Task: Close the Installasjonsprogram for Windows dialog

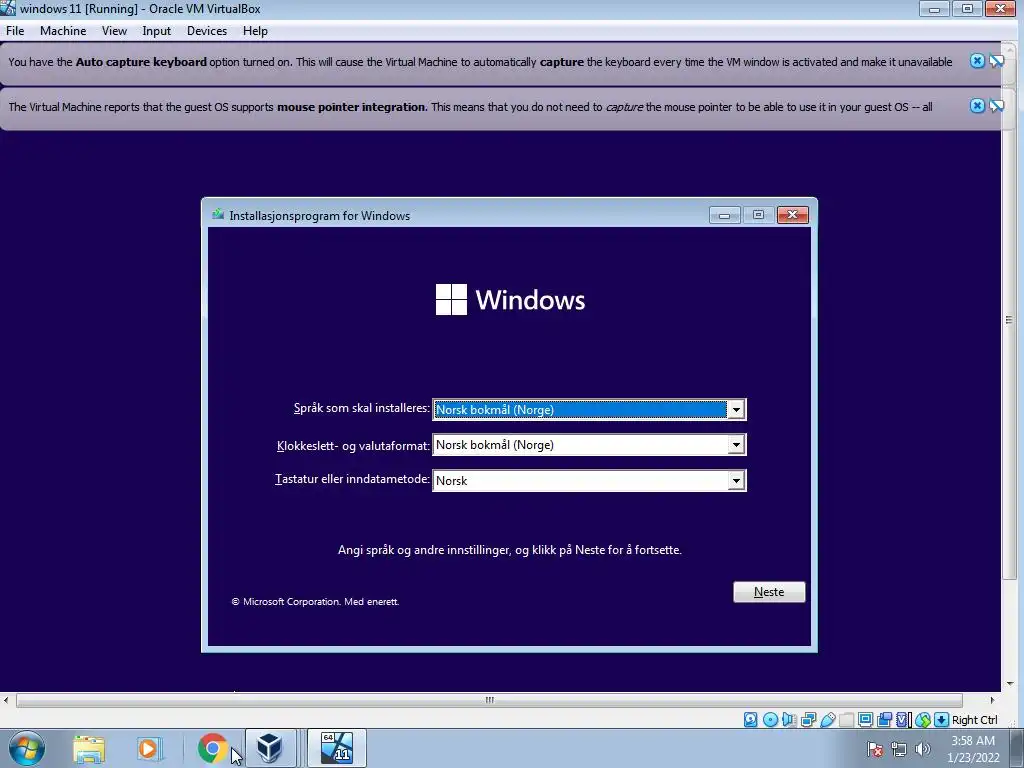Action: 793,215
